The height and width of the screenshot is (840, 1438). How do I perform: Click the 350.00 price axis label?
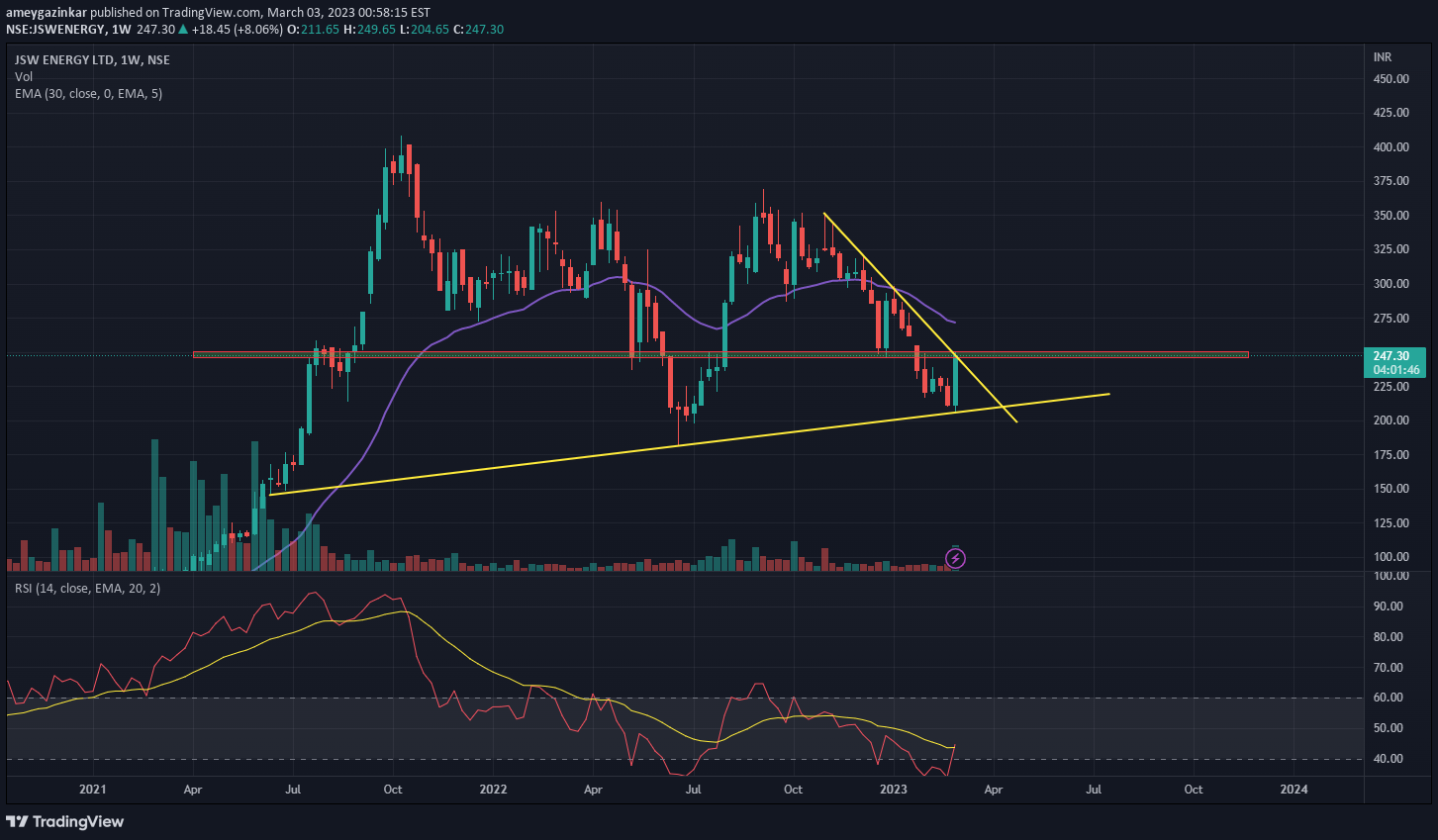click(x=1391, y=216)
